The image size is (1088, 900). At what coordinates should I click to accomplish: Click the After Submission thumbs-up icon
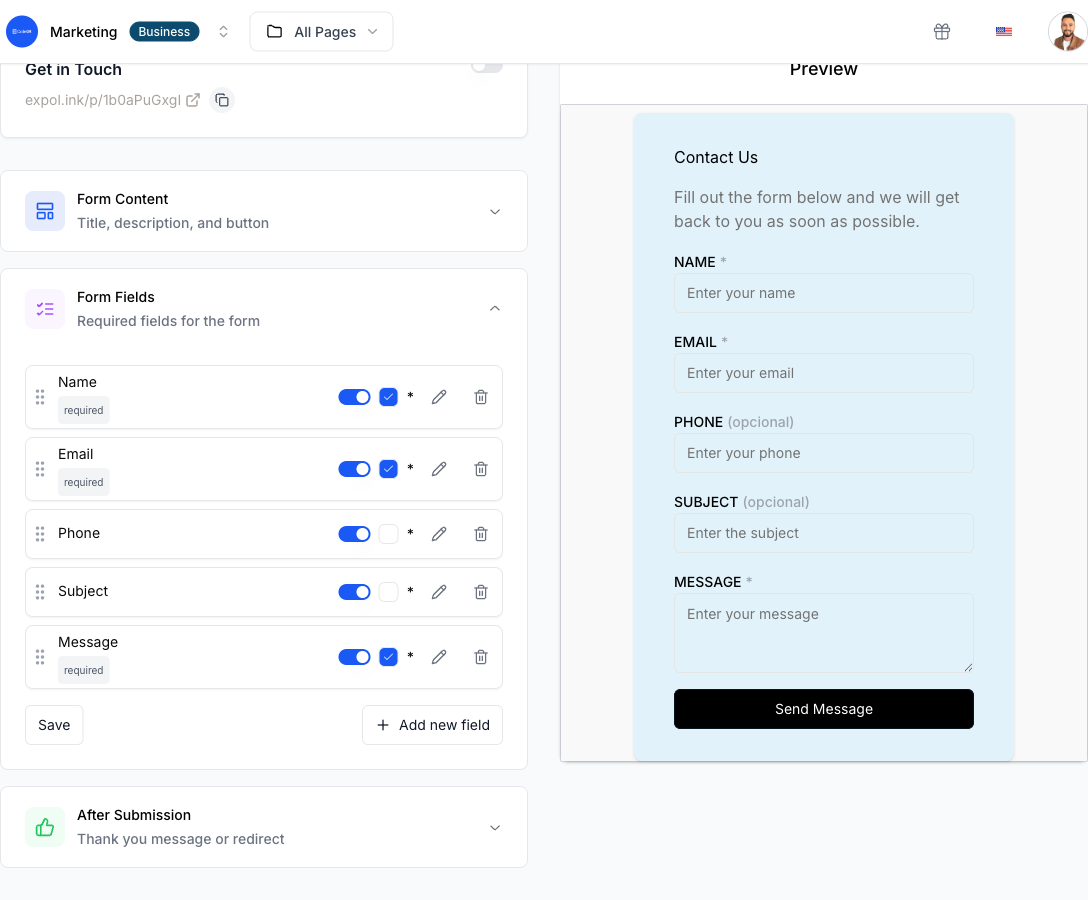click(45, 827)
